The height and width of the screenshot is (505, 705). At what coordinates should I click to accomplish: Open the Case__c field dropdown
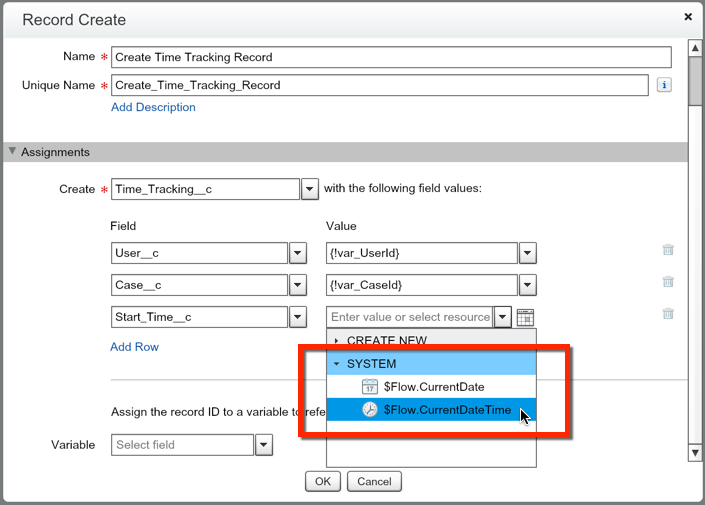click(297, 285)
